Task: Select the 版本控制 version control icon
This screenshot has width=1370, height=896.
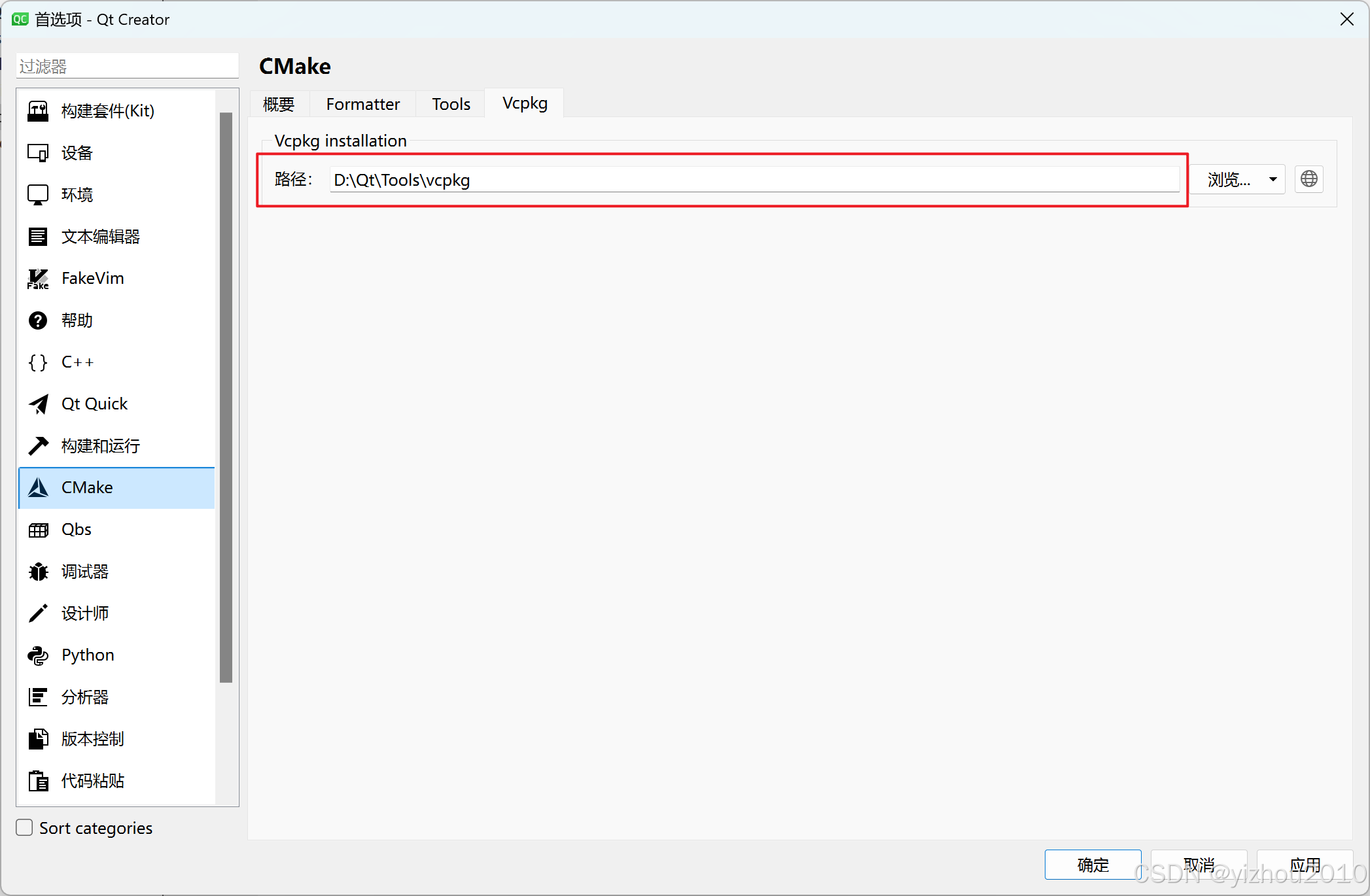Action: coord(38,739)
